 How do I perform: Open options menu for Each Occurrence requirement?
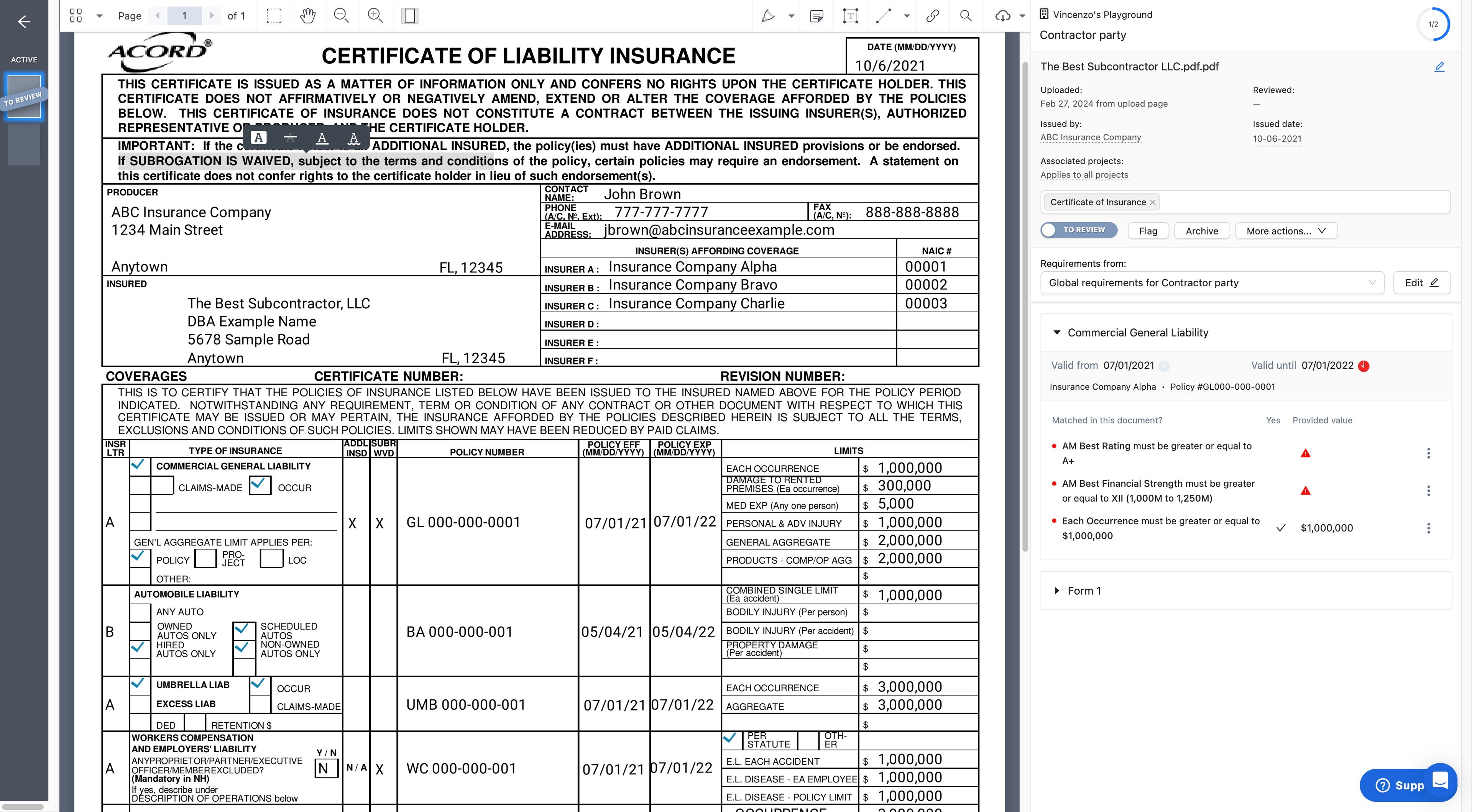pyautogui.click(x=1428, y=528)
